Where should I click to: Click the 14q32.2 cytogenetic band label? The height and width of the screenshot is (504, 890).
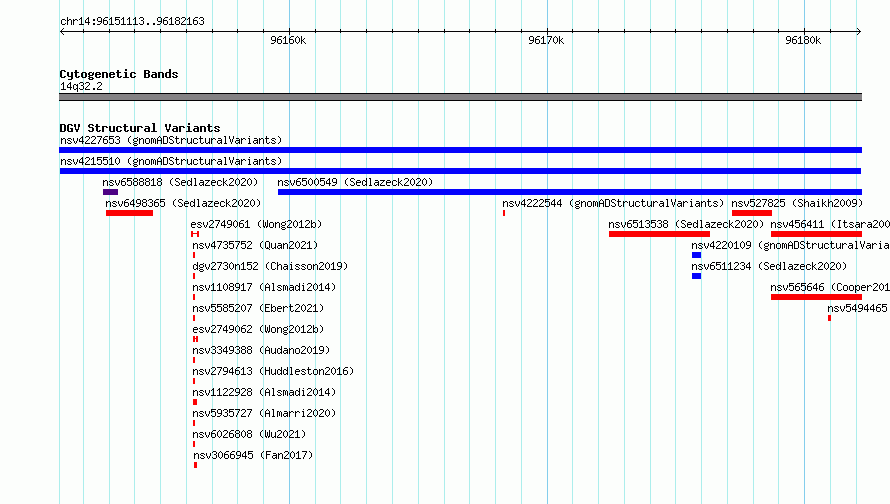[x=81, y=86]
